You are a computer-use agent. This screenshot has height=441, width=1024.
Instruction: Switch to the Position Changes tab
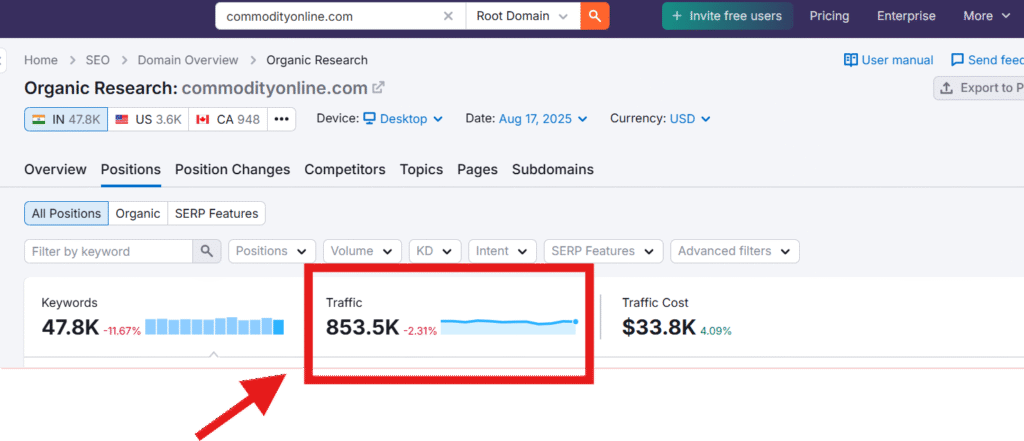[232, 169]
